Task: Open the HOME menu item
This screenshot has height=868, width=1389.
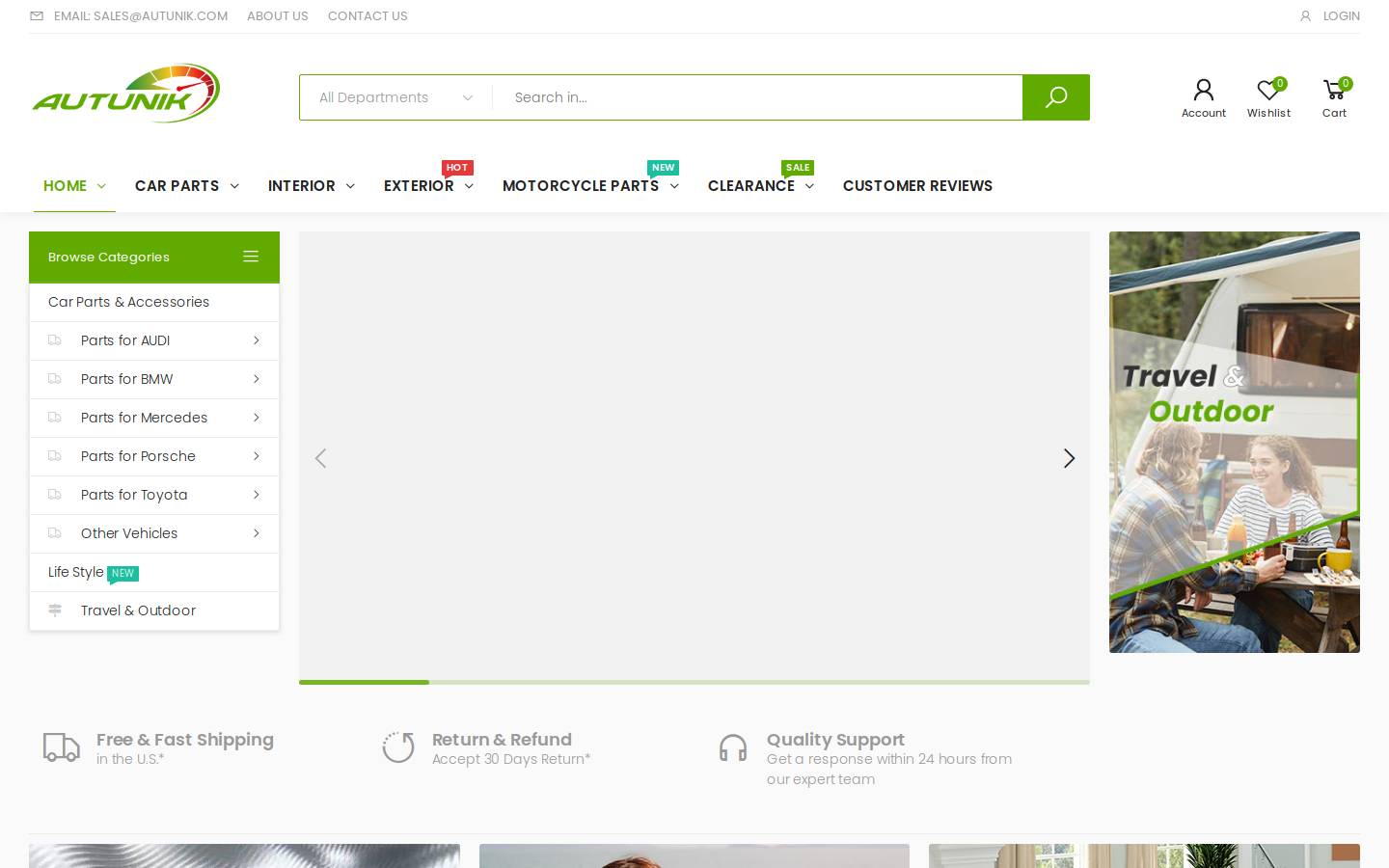Action: (x=65, y=186)
